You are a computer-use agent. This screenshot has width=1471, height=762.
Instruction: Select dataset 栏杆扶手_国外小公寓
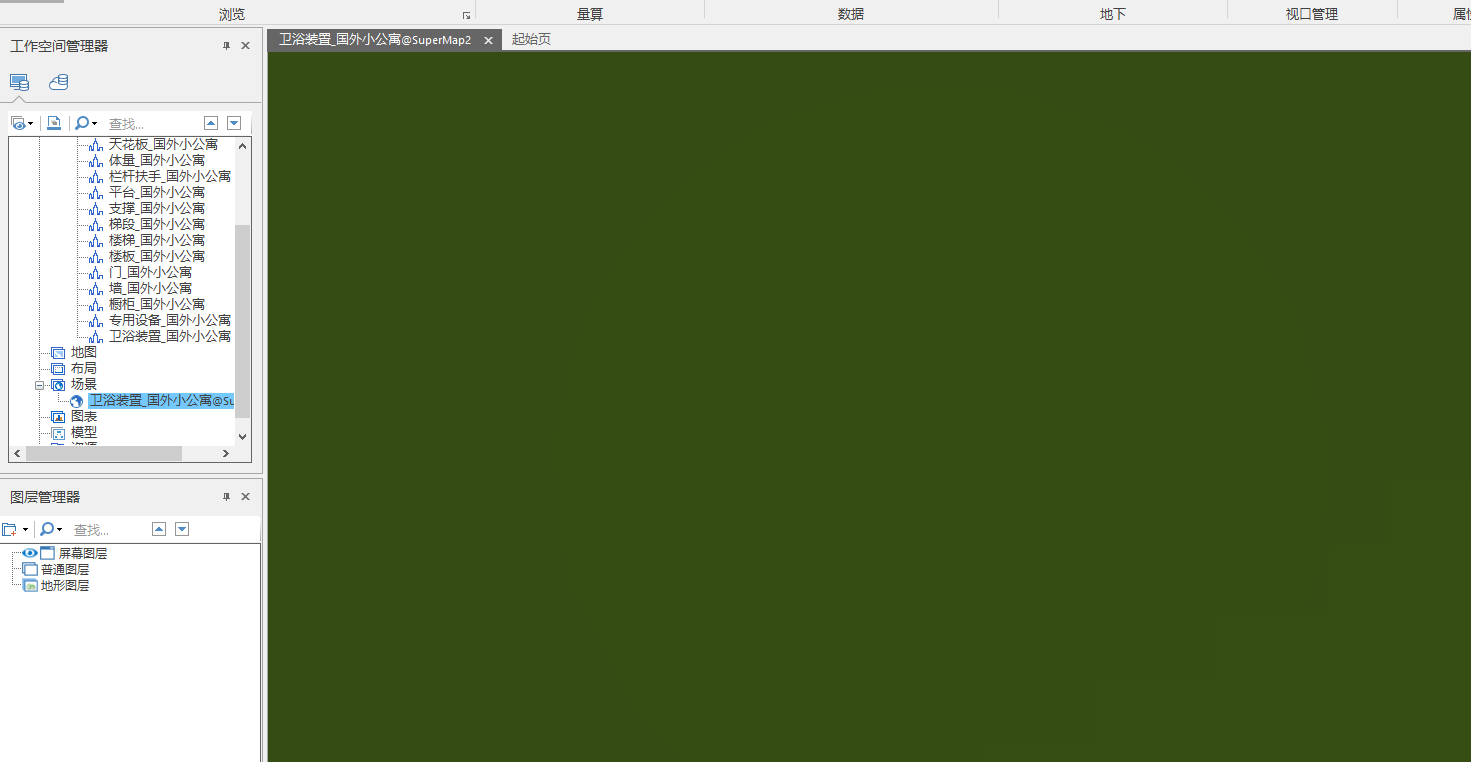pyautogui.click(x=170, y=176)
